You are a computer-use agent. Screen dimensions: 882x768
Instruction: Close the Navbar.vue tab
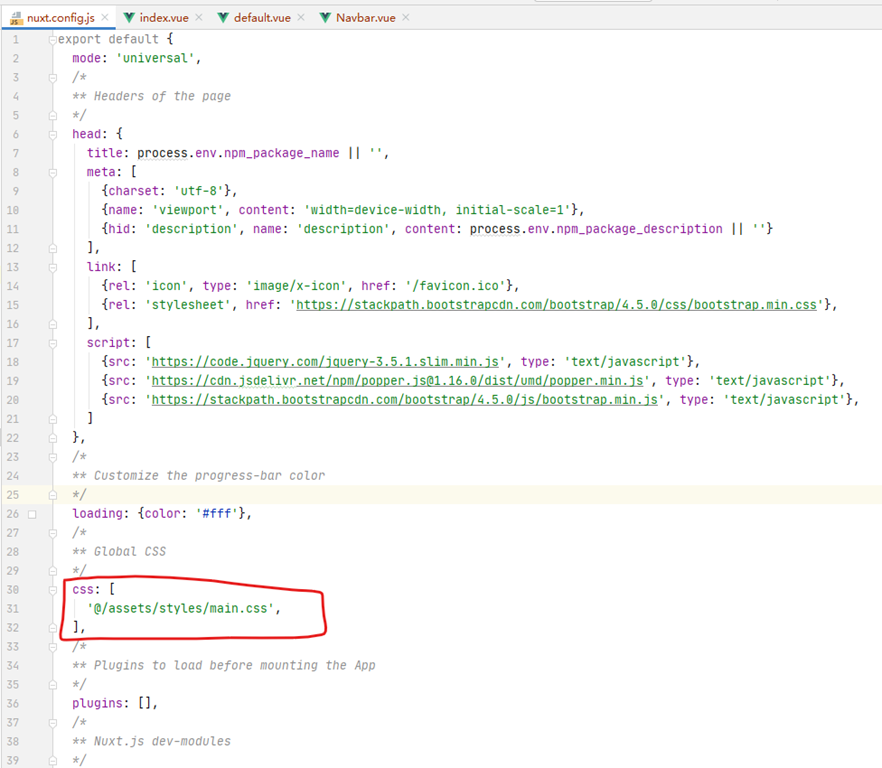tap(406, 17)
